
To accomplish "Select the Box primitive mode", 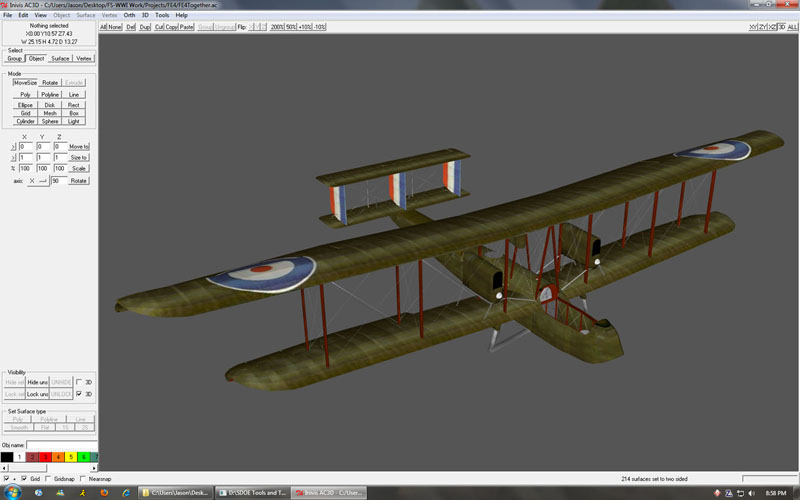I will click(x=73, y=113).
